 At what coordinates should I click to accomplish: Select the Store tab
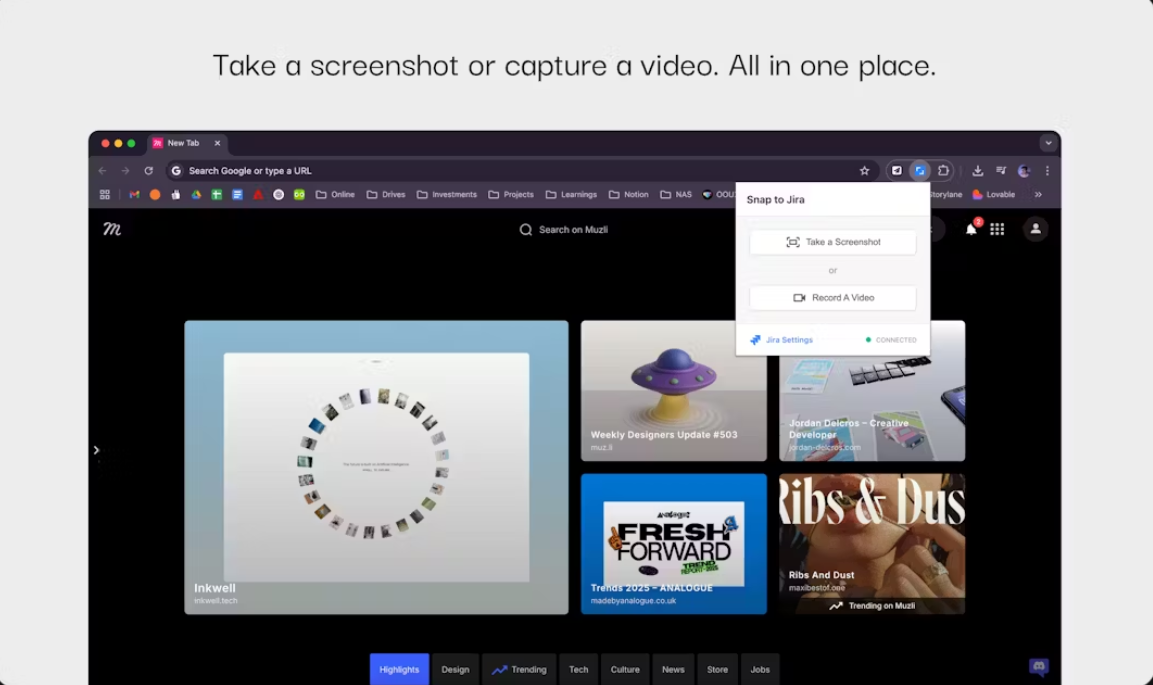coord(717,670)
